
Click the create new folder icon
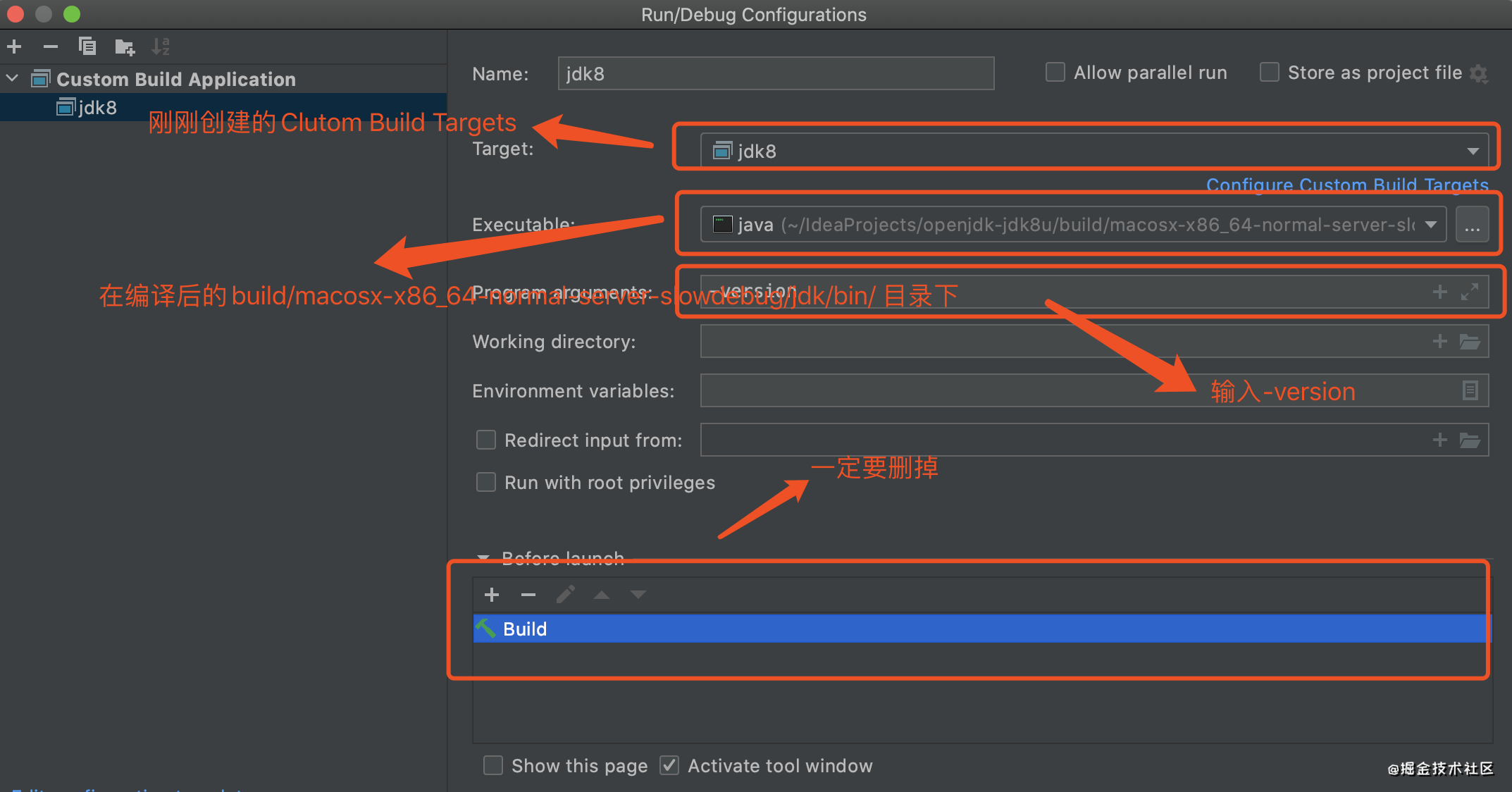[x=125, y=47]
